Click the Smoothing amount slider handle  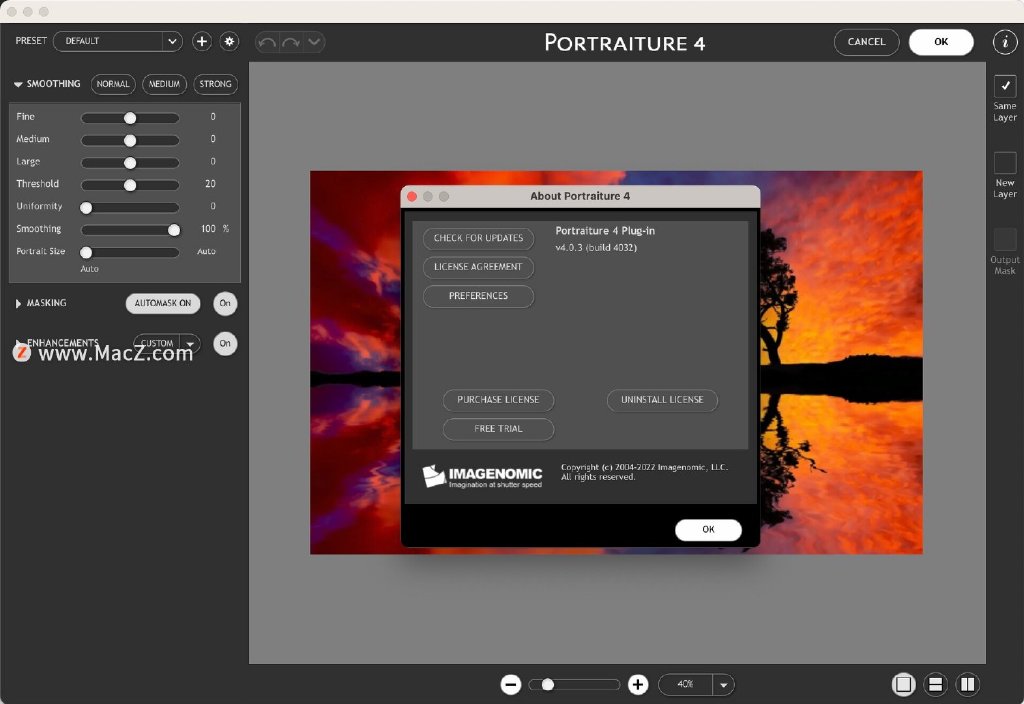[174, 230]
